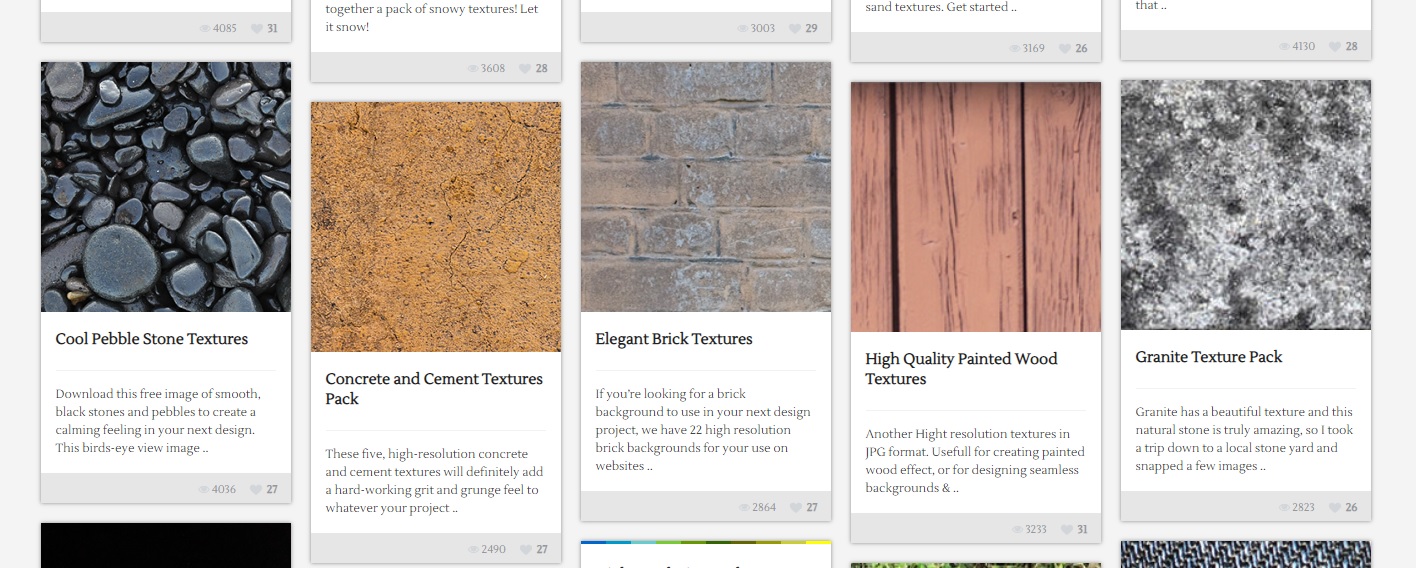Click the 3233 view count on Painted Wood card
The width and height of the screenshot is (1416, 568).
click(1035, 530)
